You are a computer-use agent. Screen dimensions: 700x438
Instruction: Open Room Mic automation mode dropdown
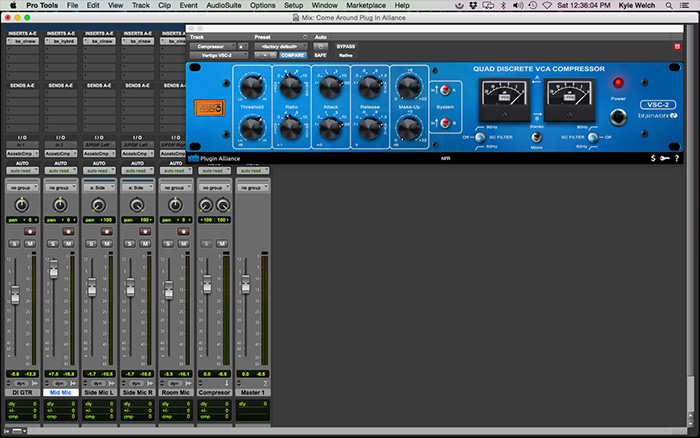coord(175,171)
